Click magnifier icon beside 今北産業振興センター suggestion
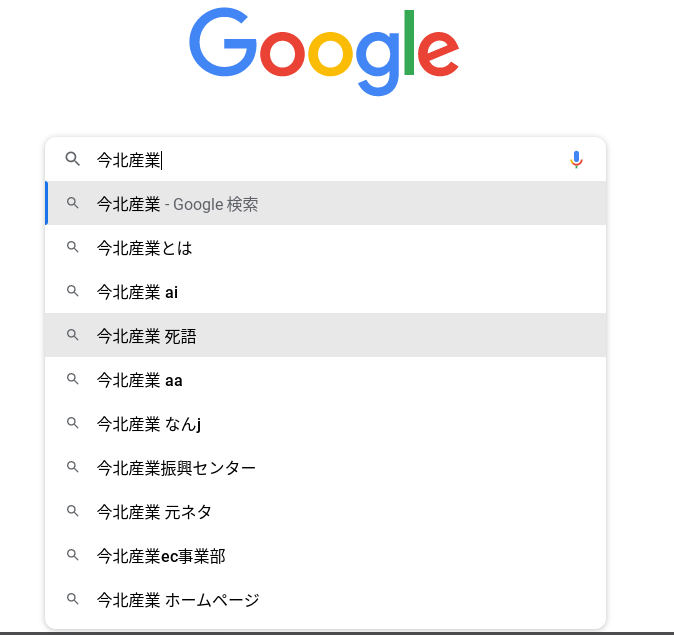The height and width of the screenshot is (635, 674). (x=72, y=468)
